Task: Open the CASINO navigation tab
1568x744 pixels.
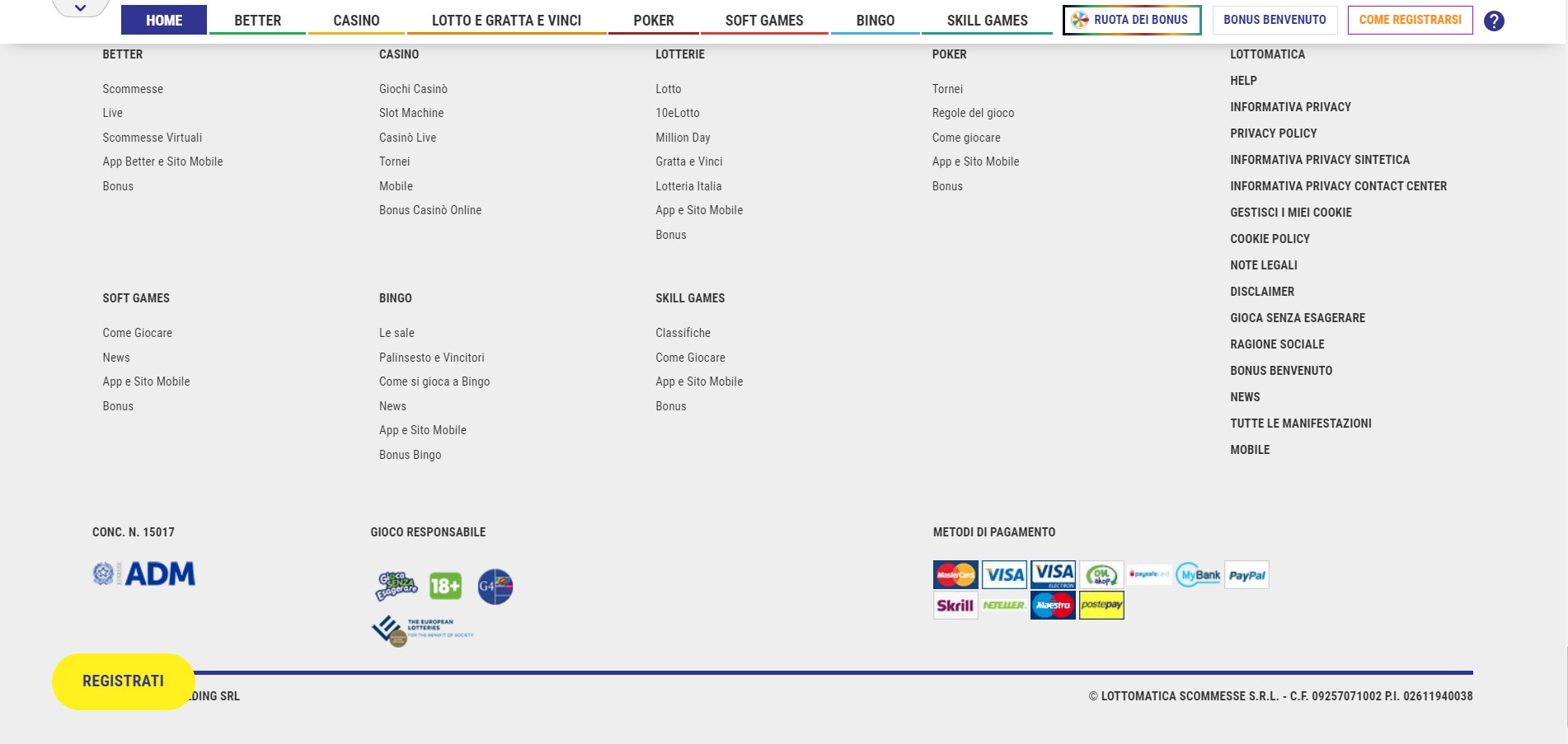Action: click(356, 20)
